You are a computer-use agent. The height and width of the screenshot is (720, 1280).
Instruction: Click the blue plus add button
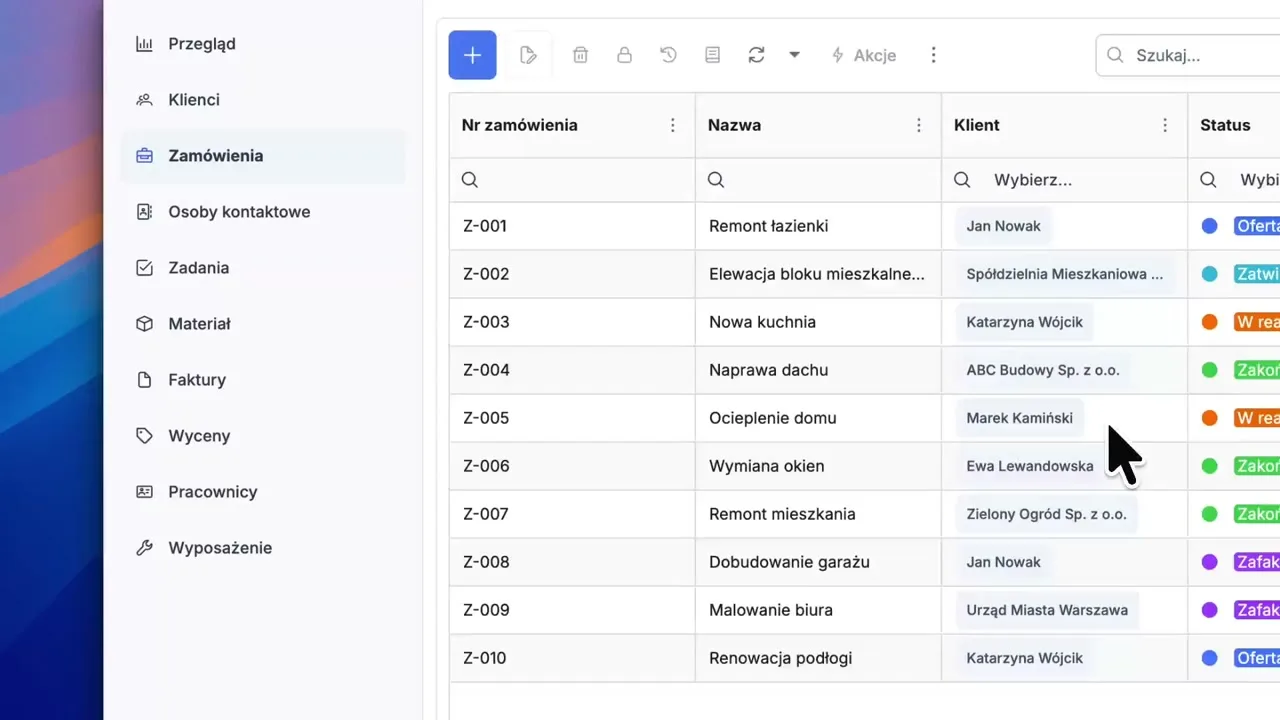[x=472, y=55]
